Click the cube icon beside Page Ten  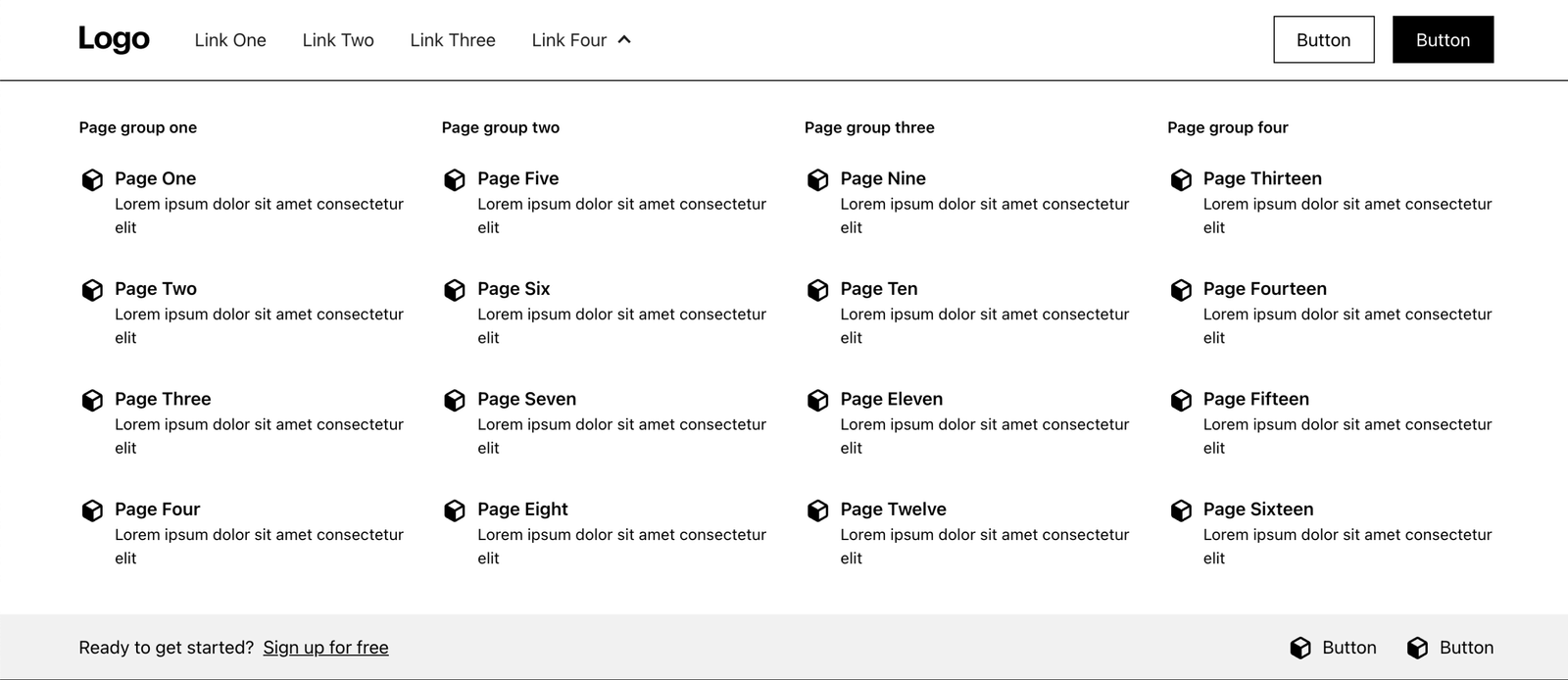(817, 290)
